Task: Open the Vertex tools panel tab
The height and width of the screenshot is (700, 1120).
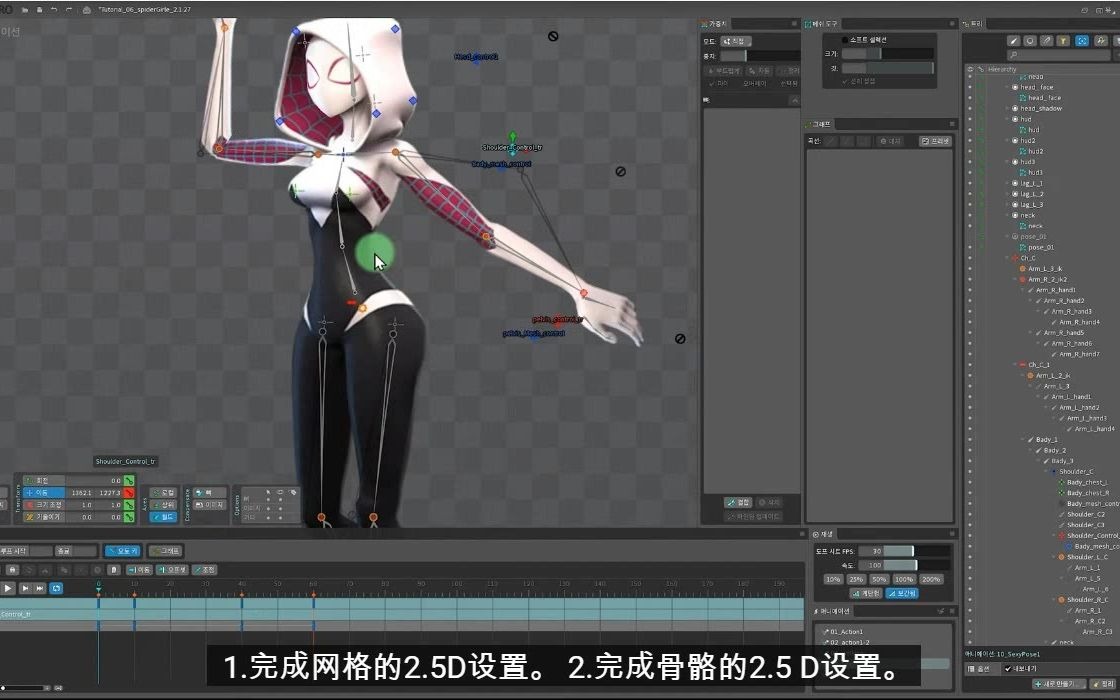Action: [x=823, y=24]
